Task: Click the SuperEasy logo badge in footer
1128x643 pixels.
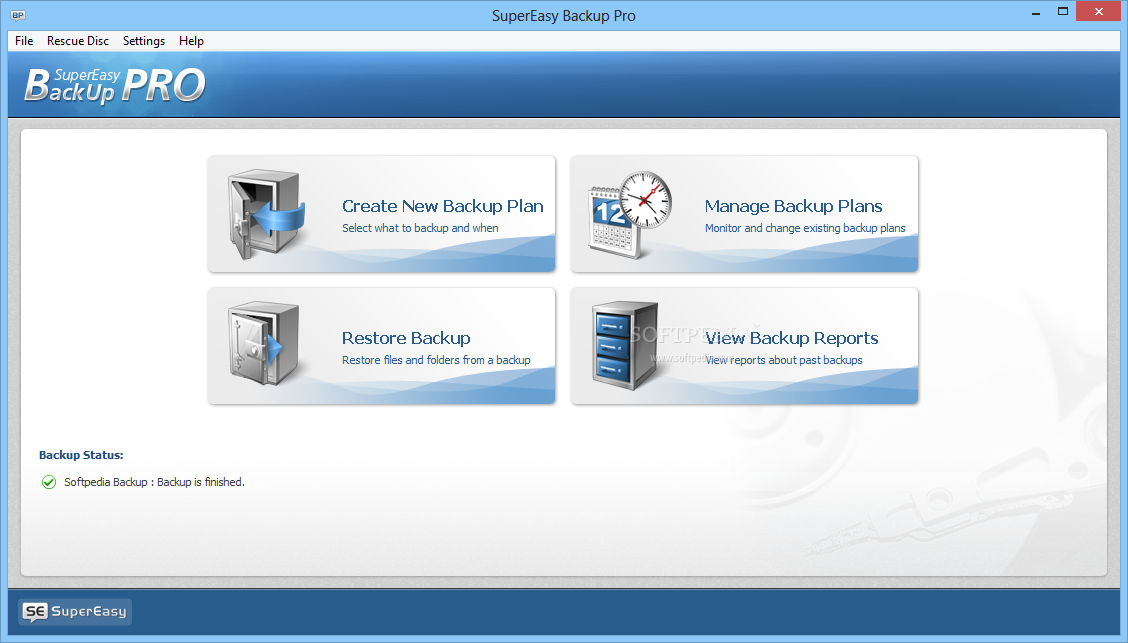Action: [x=76, y=611]
